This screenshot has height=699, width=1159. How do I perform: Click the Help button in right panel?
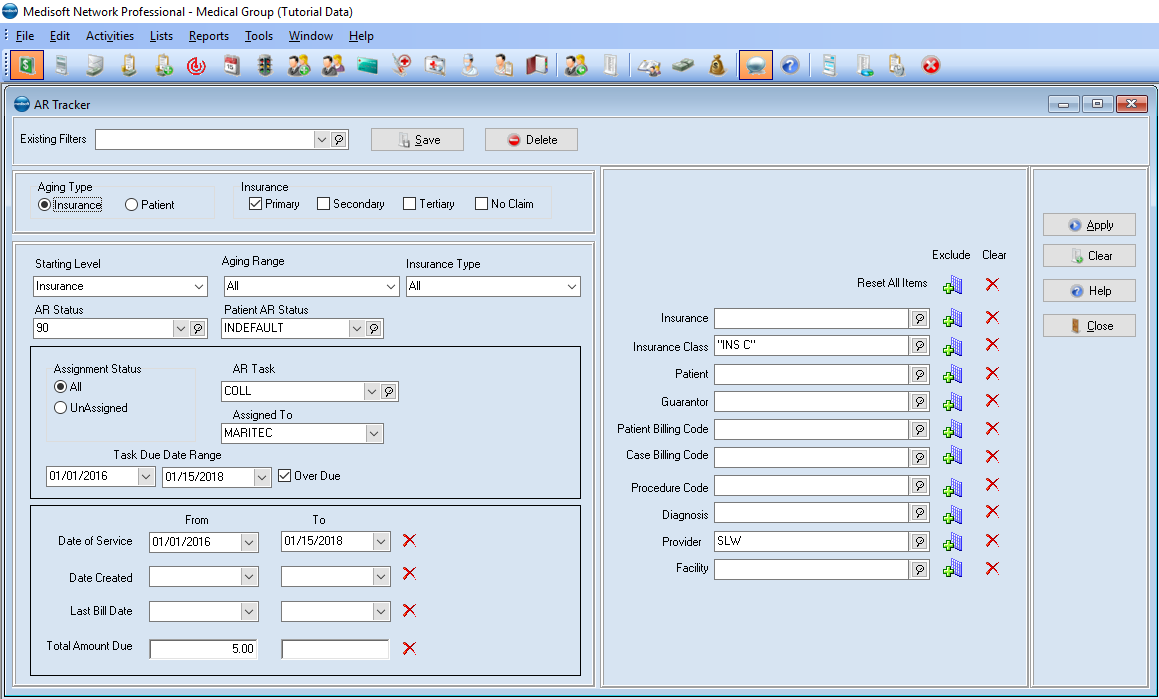tap(1090, 291)
